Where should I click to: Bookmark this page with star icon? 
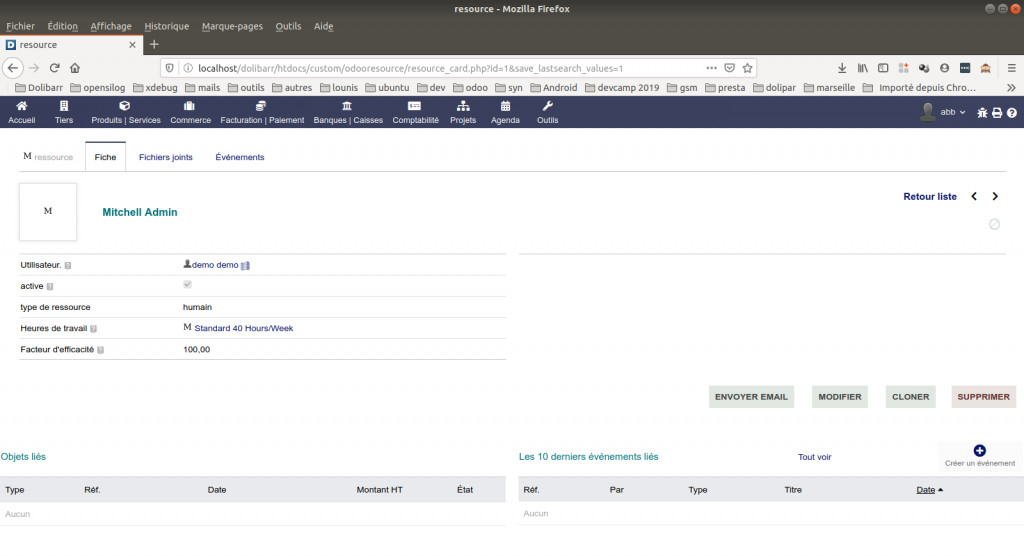coord(748,68)
